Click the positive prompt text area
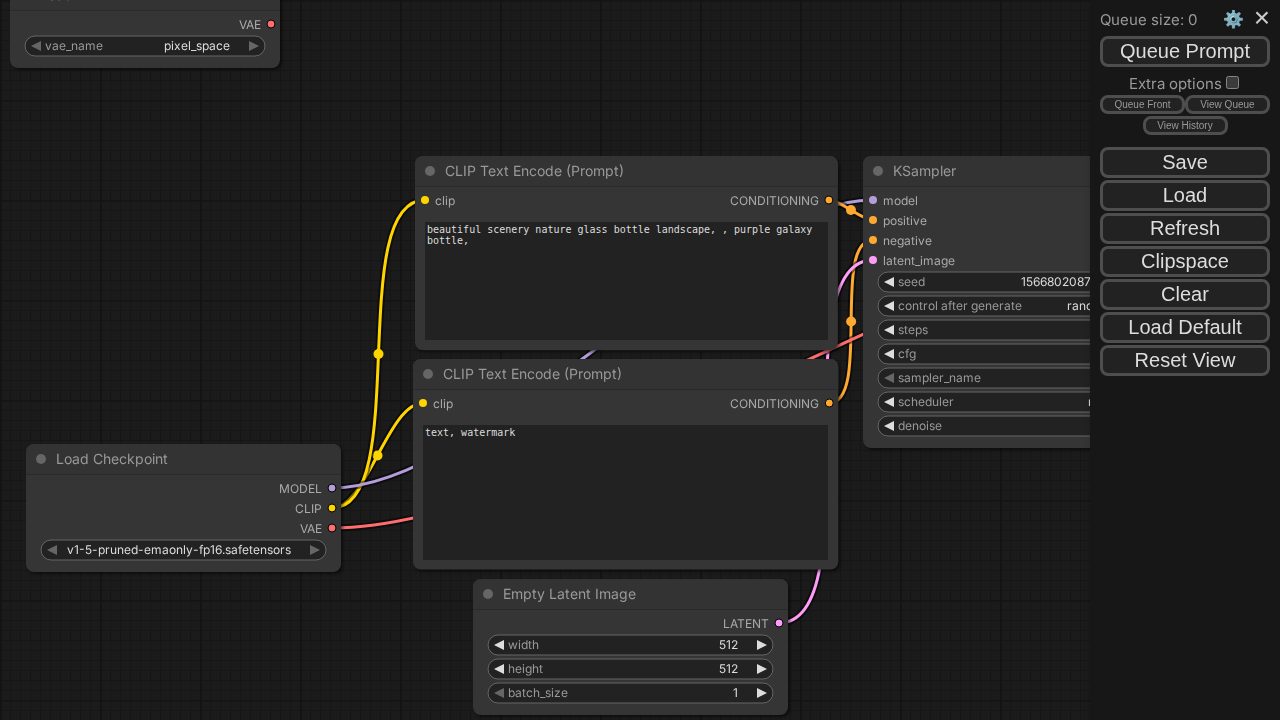 626,281
